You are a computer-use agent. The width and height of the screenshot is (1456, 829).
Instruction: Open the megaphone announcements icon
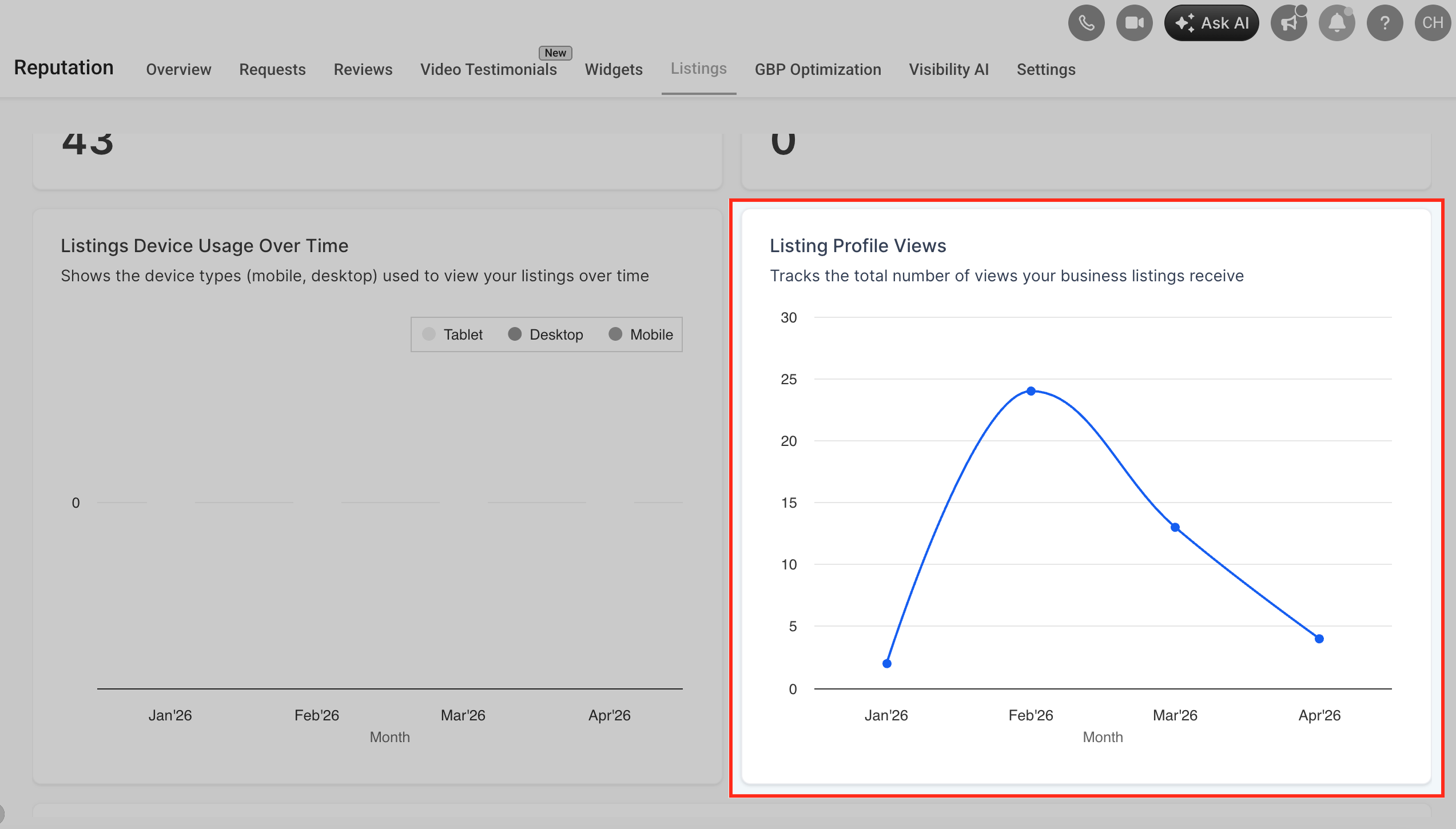pyautogui.click(x=1289, y=23)
